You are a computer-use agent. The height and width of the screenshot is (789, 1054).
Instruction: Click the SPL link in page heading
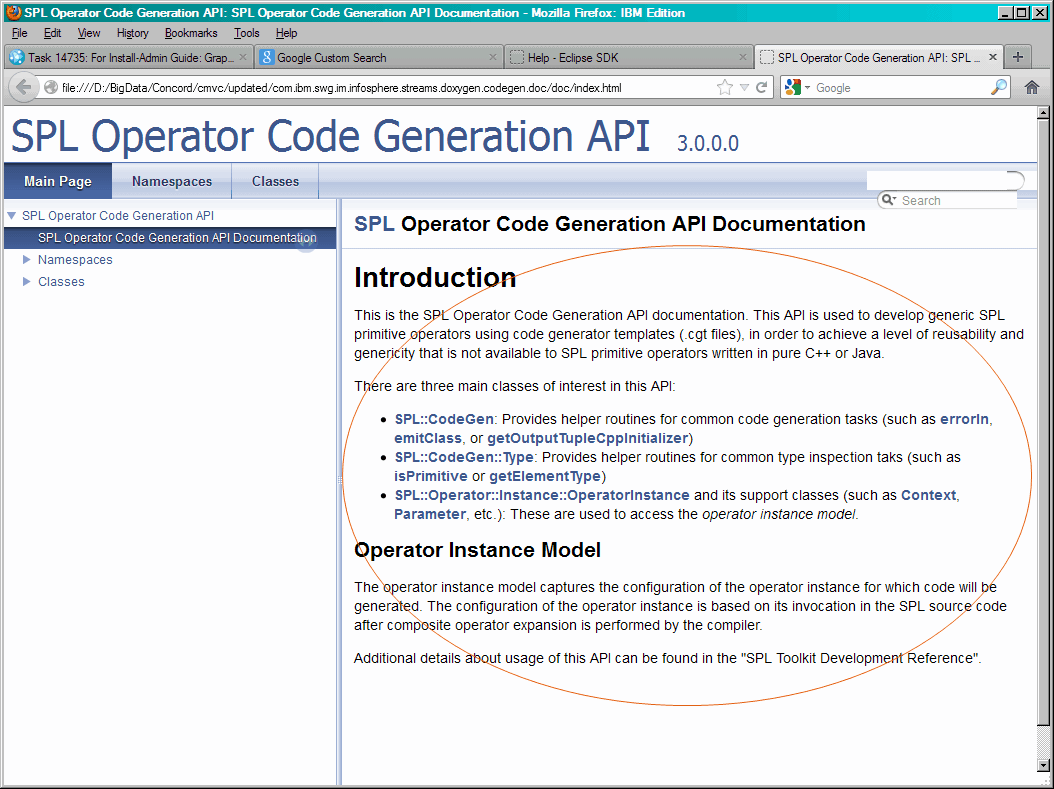click(374, 224)
